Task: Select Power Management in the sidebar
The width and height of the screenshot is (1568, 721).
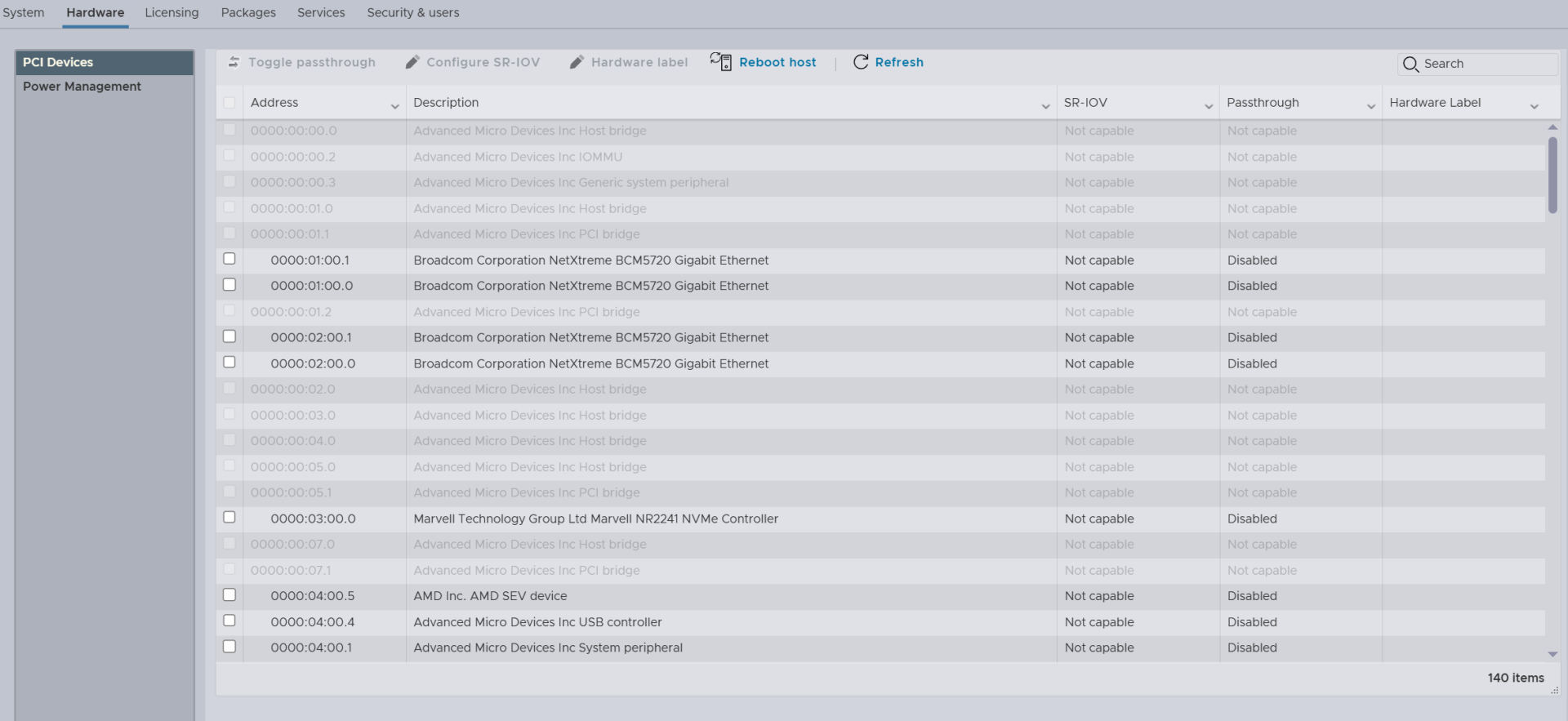Action: 82,87
